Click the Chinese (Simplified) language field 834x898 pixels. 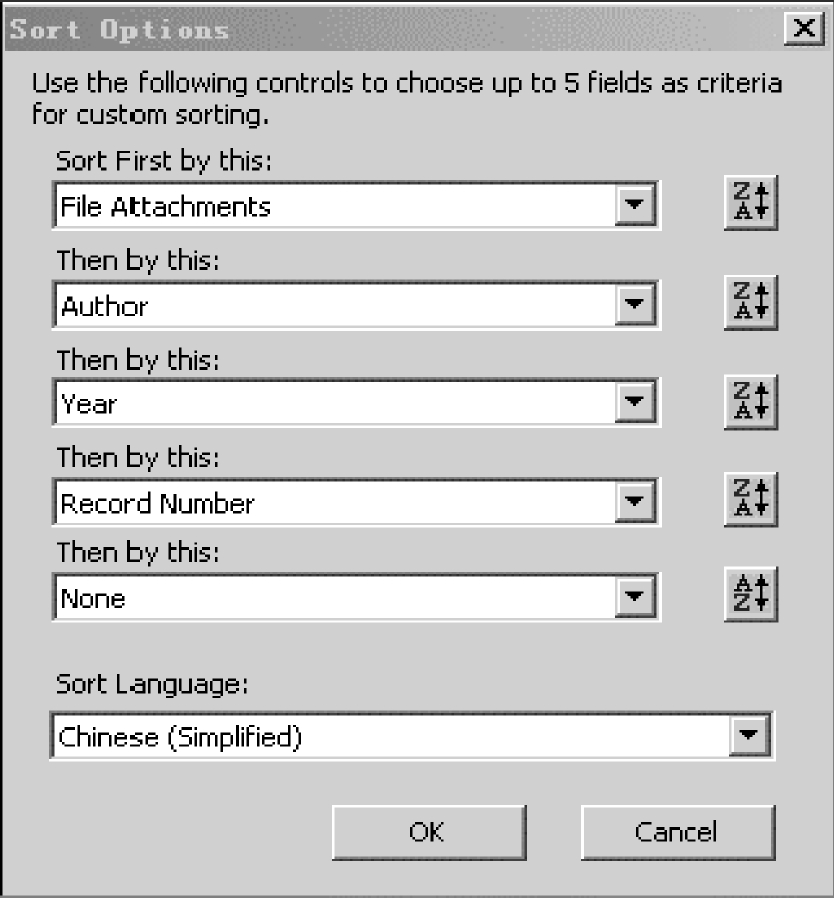pyautogui.click(x=390, y=737)
